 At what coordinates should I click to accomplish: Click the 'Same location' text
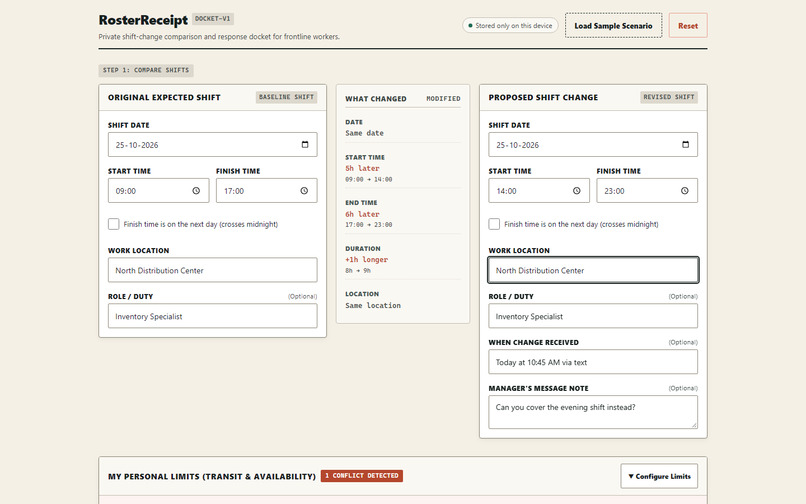click(x=373, y=305)
